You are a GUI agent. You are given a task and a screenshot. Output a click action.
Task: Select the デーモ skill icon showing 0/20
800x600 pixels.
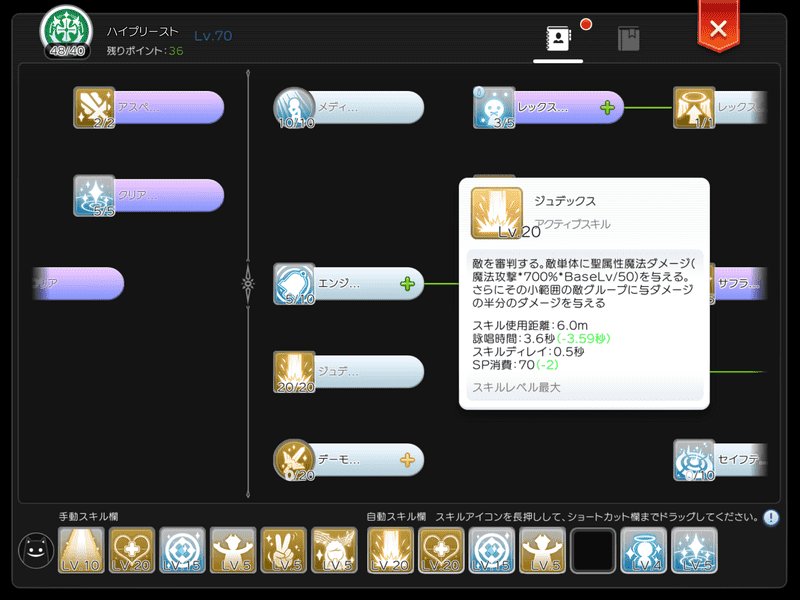point(294,460)
